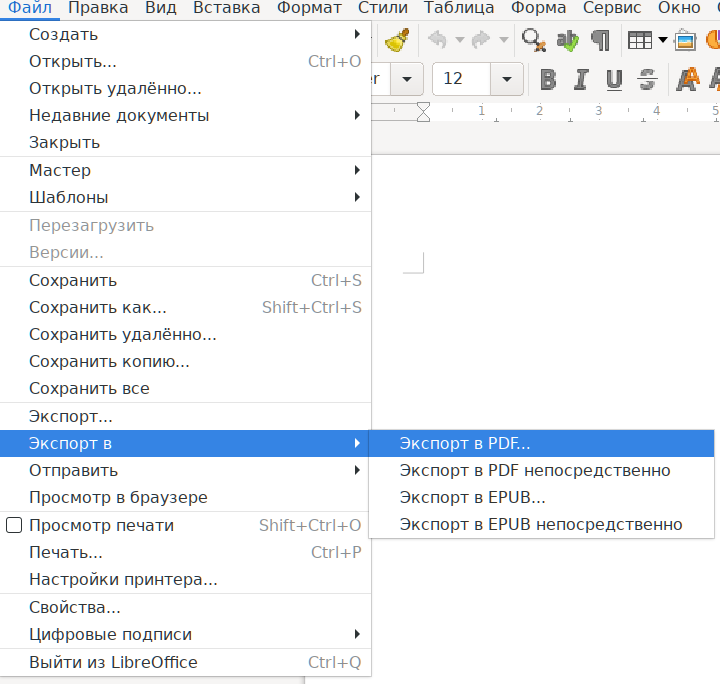The image size is (720, 684).
Task: Choose Экспорт... menu entry
Action: [x=186, y=416]
